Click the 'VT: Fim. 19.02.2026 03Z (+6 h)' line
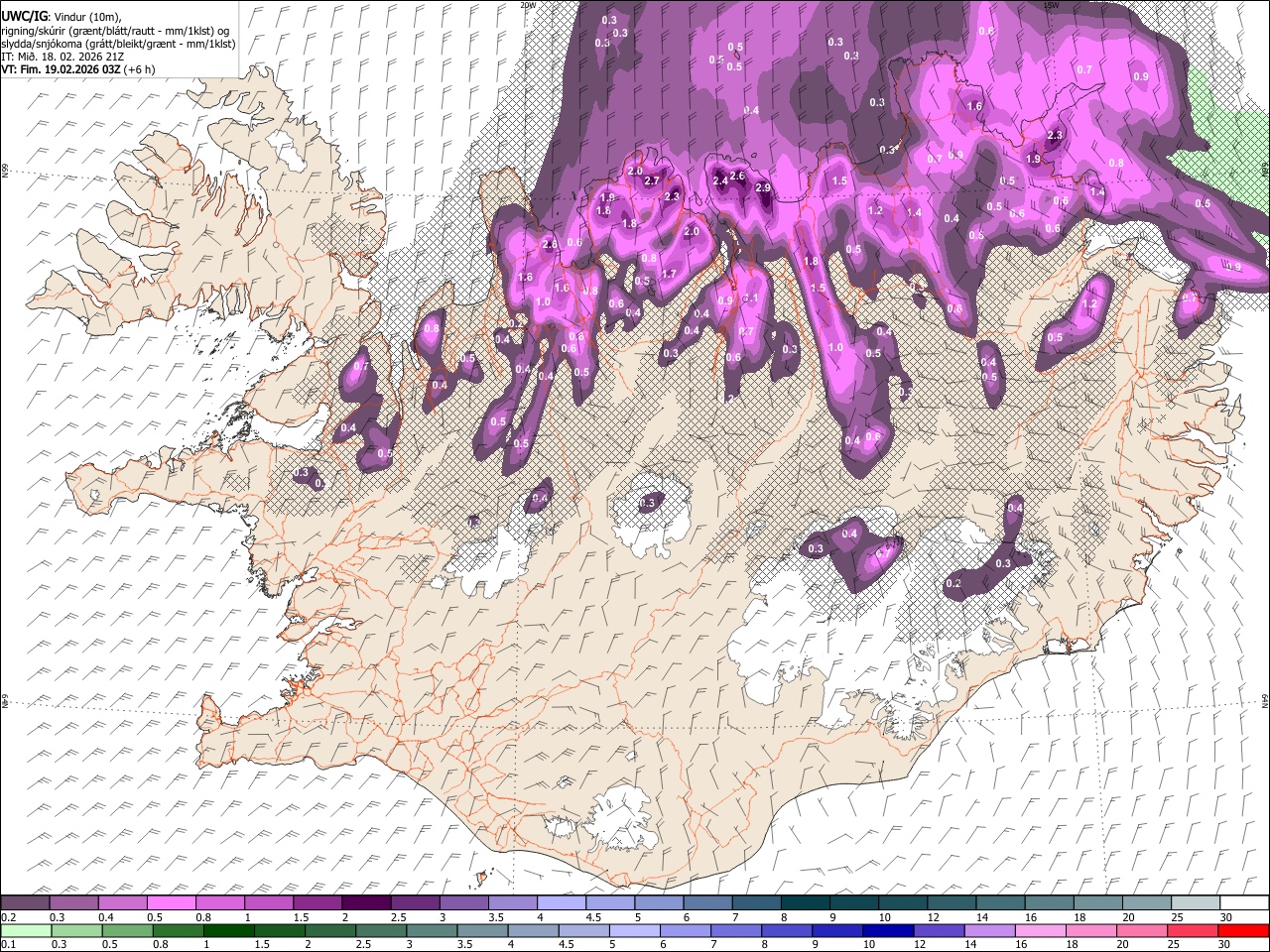The image size is (1270, 952). [78, 70]
